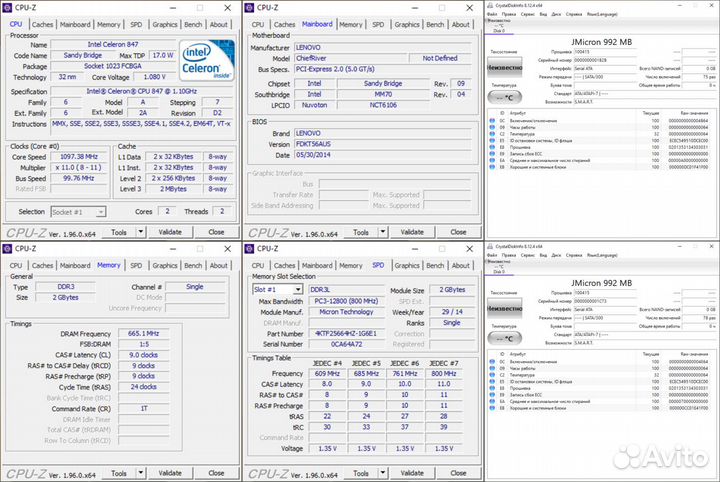Click the blue status dot for attribute E9 in the top CrystalDiskInfo
720x482 pixels.
point(492,154)
